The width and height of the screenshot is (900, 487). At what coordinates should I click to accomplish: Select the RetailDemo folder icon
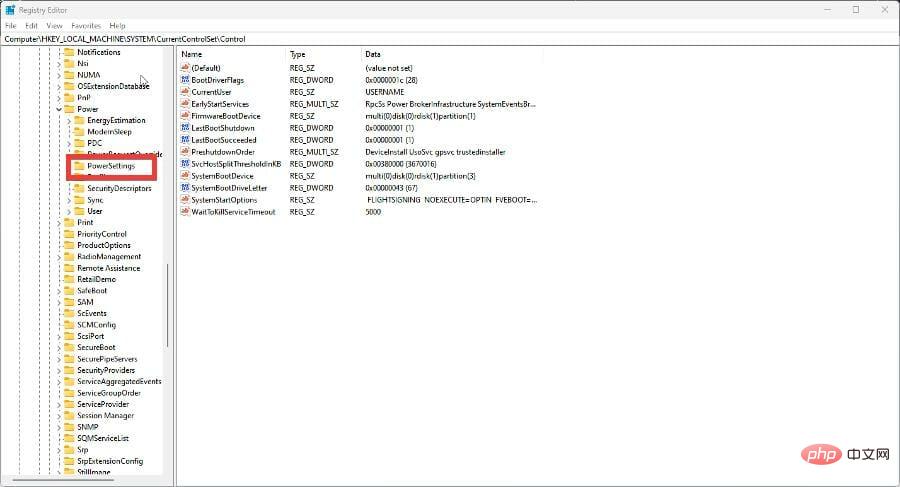[x=69, y=279]
